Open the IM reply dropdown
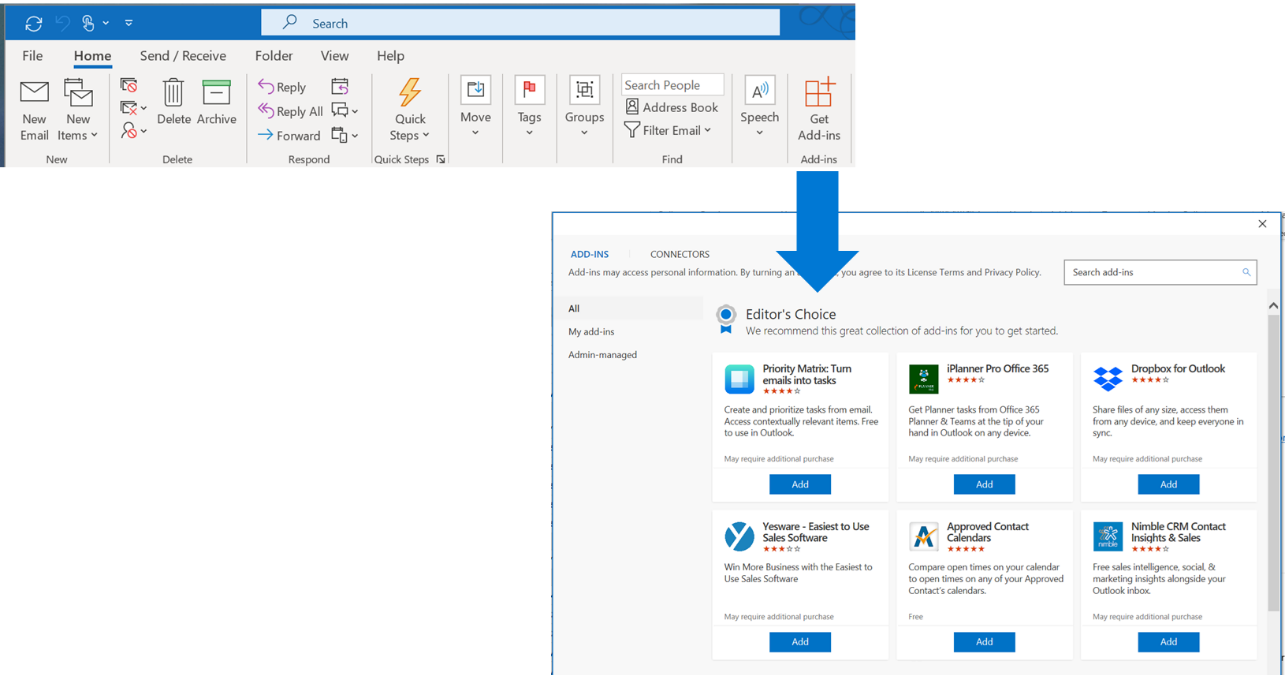Image resolution: width=1285 pixels, height=675 pixels. coord(345,110)
